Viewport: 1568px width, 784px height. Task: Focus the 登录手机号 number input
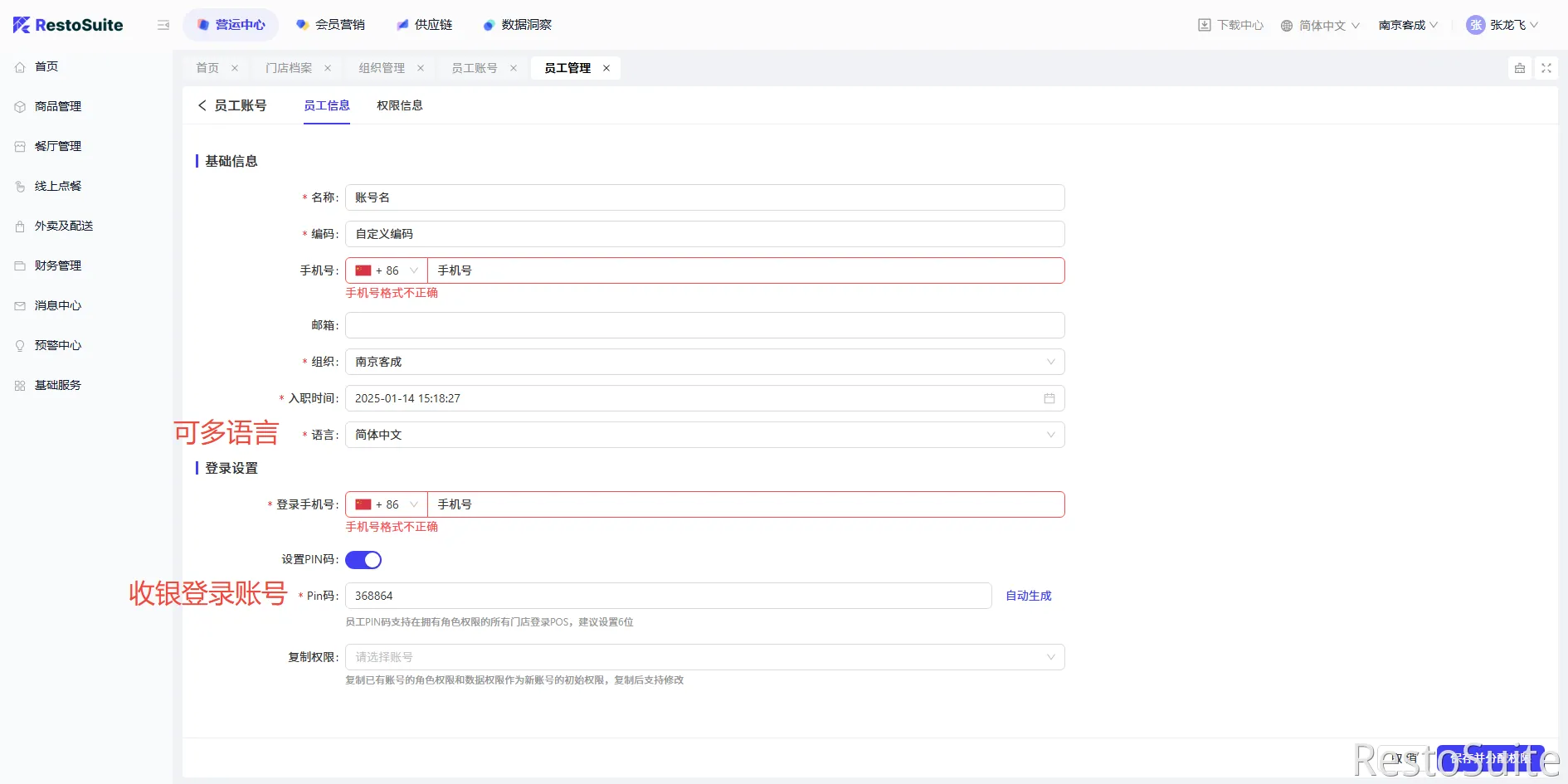pyautogui.click(x=746, y=504)
